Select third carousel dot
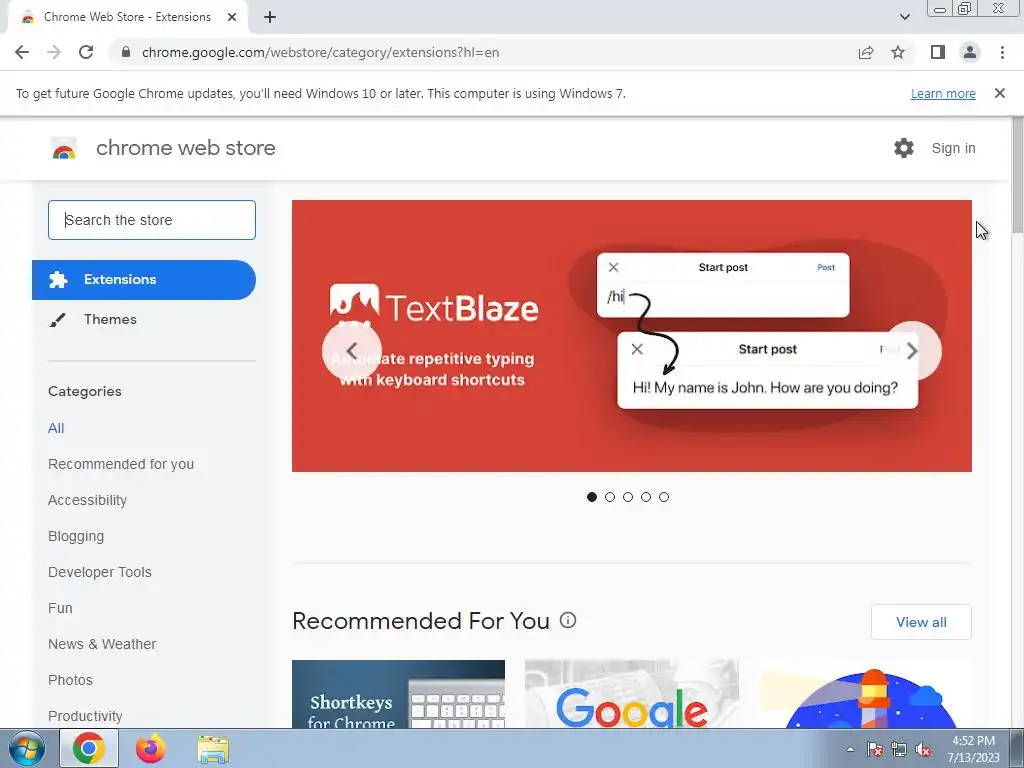The height and width of the screenshot is (768, 1024). (628, 497)
